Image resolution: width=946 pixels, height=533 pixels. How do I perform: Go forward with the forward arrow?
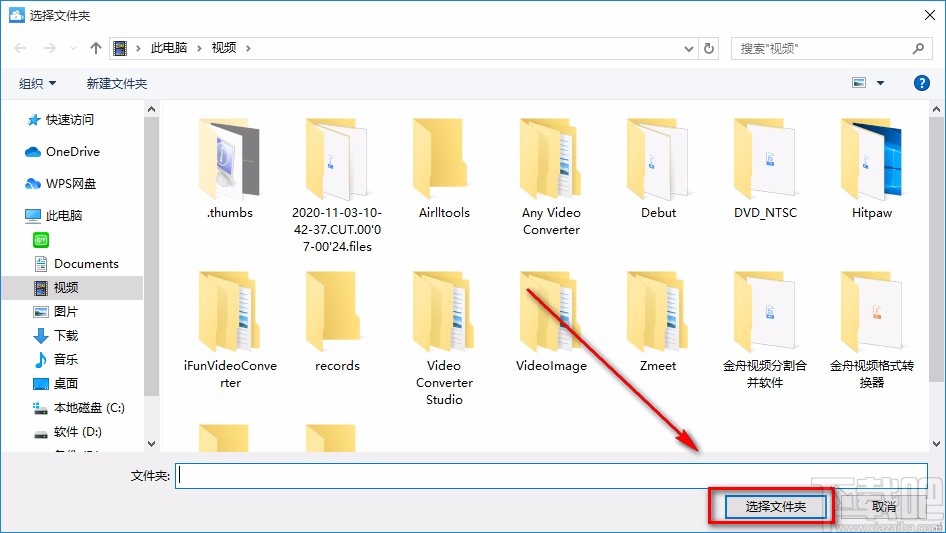[49, 48]
